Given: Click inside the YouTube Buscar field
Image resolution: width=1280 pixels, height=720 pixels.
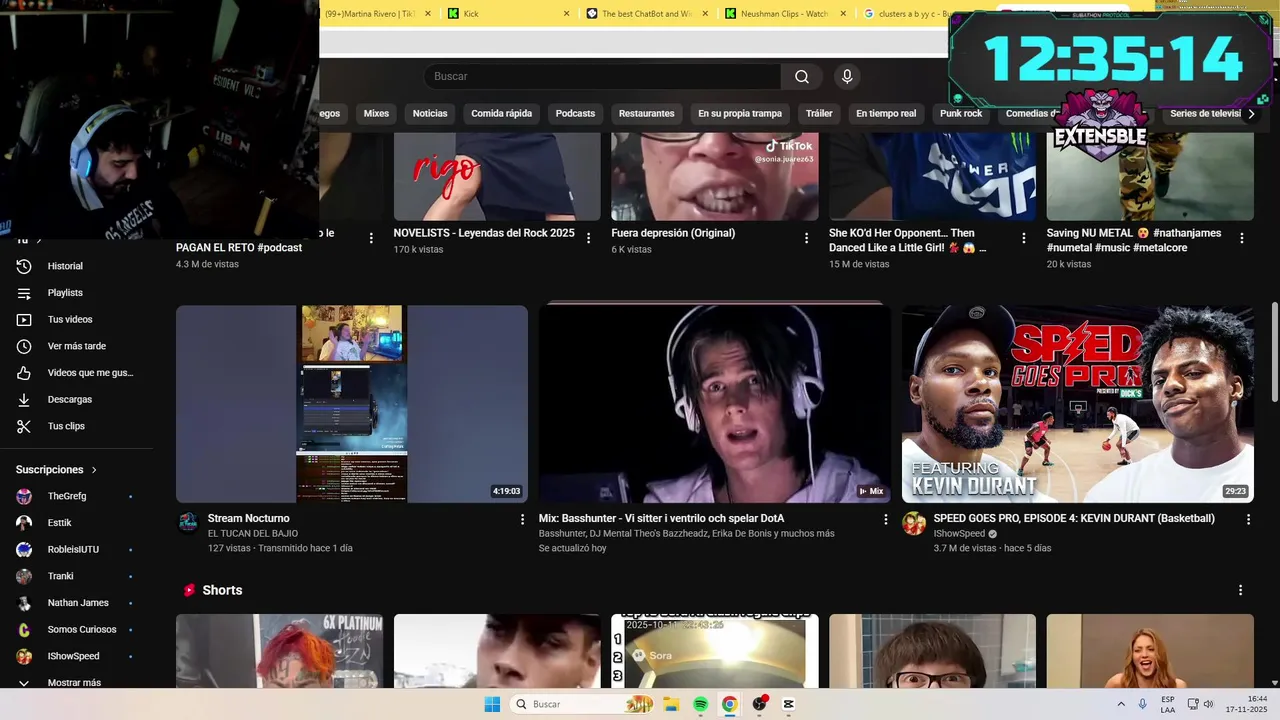Looking at the screenshot, I should tap(602, 77).
